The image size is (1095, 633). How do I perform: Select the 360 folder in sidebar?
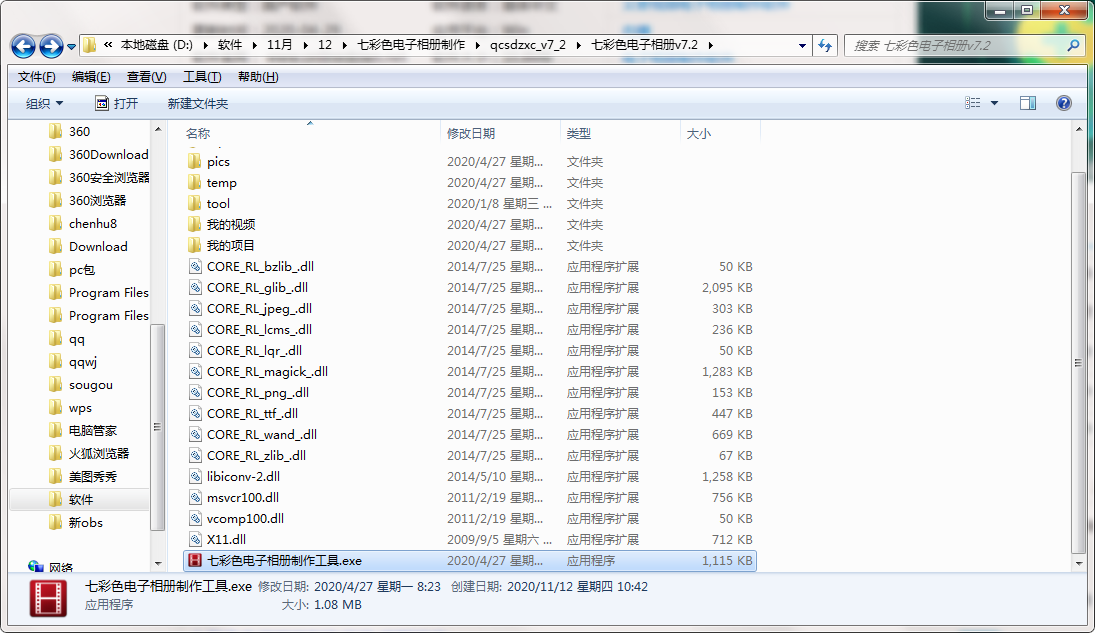pos(79,131)
